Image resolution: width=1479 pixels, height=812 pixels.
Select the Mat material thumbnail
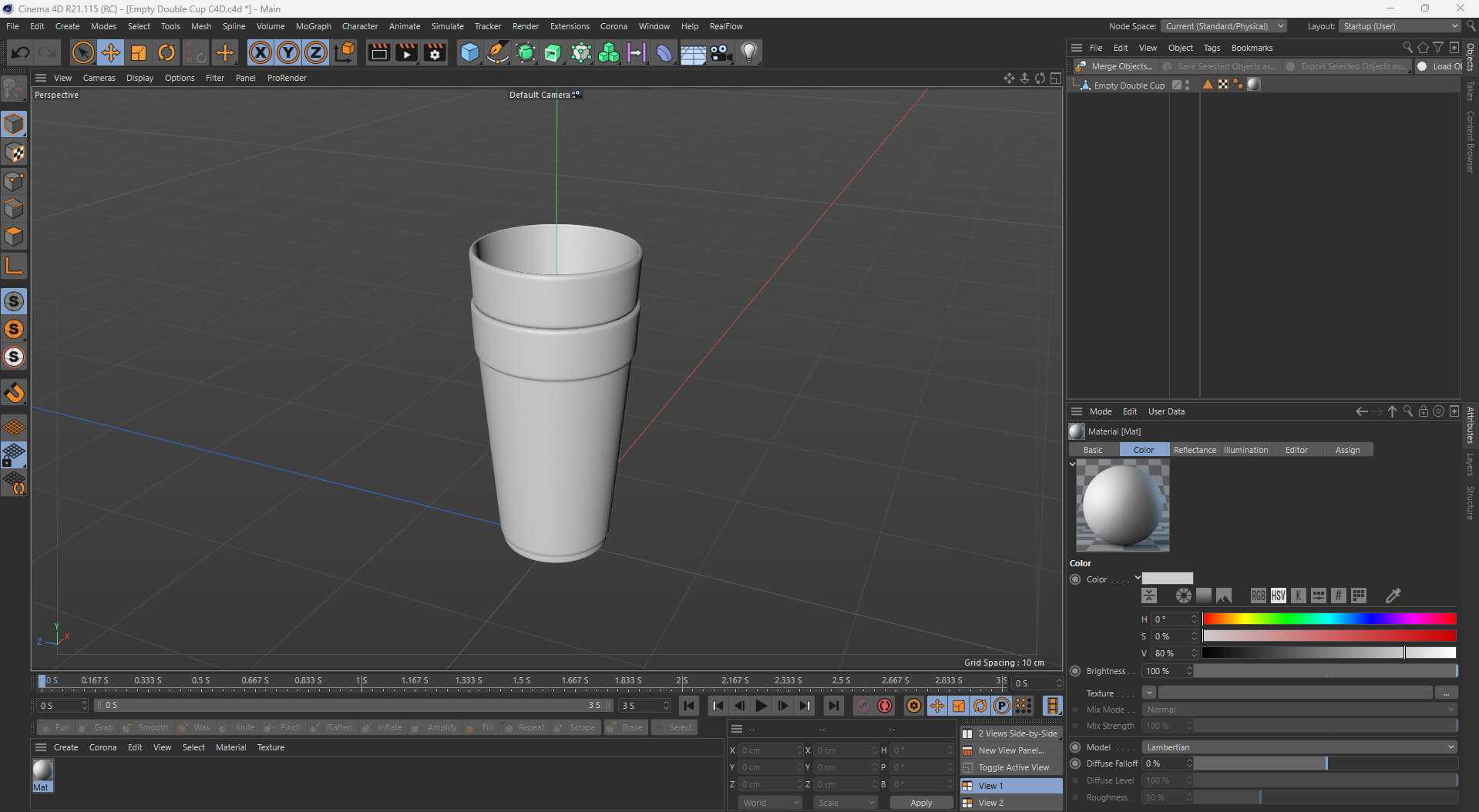coord(42,775)
